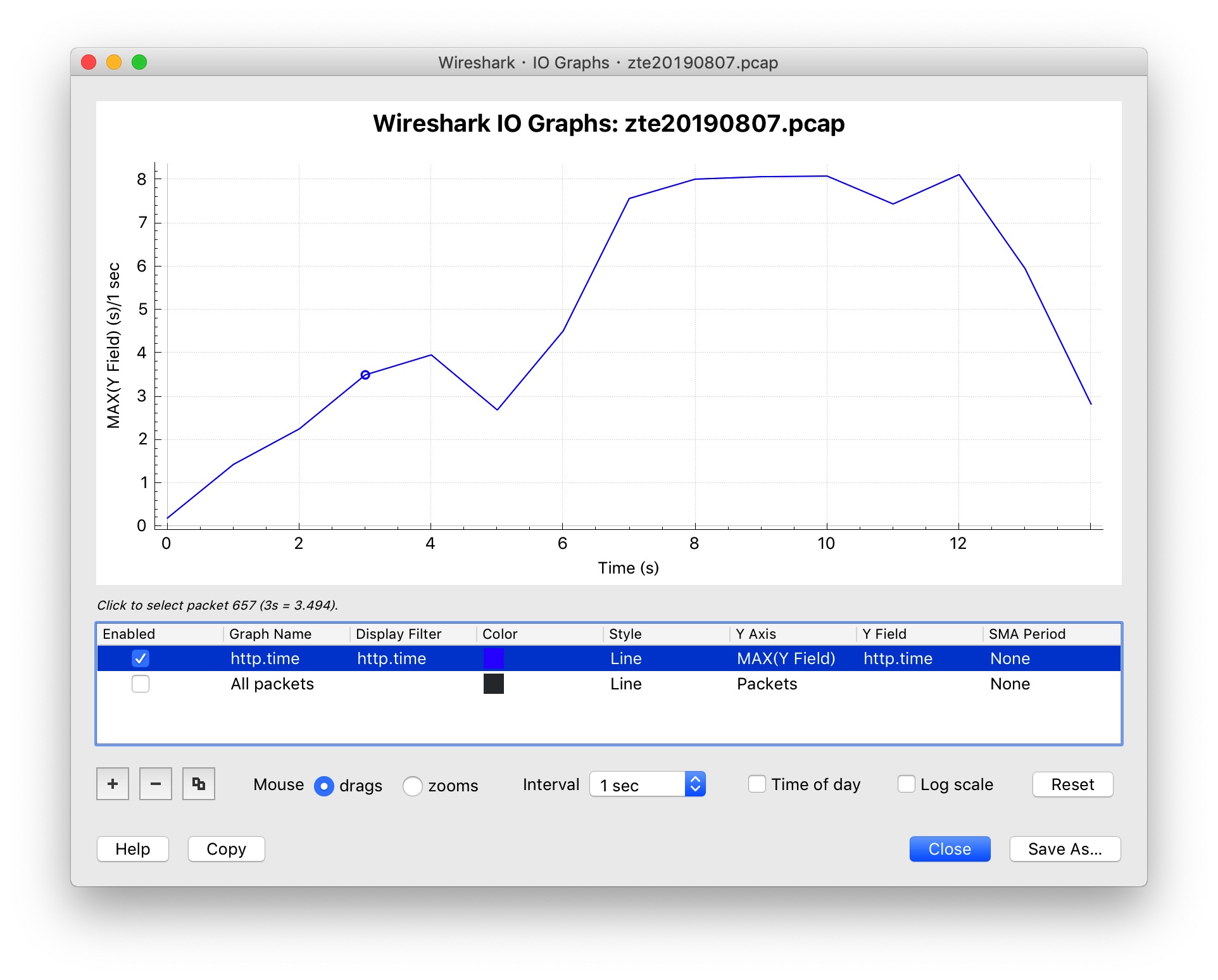This screenshot has width=1218, height=980.
Task: Select the drags mouse radio button
Action: pyautogui.click(x=324, y=786)
